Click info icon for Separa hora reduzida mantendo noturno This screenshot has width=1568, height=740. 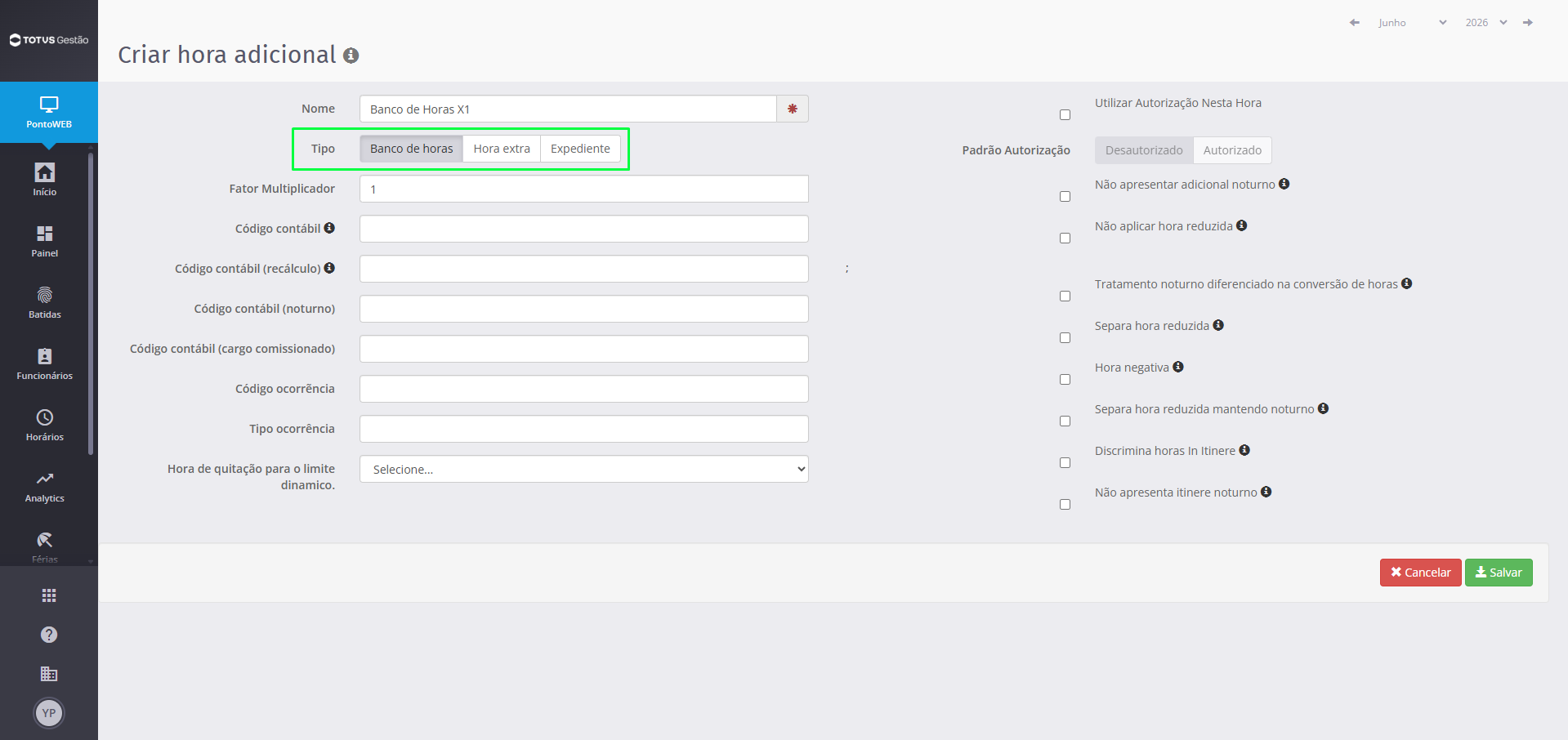1324,408
